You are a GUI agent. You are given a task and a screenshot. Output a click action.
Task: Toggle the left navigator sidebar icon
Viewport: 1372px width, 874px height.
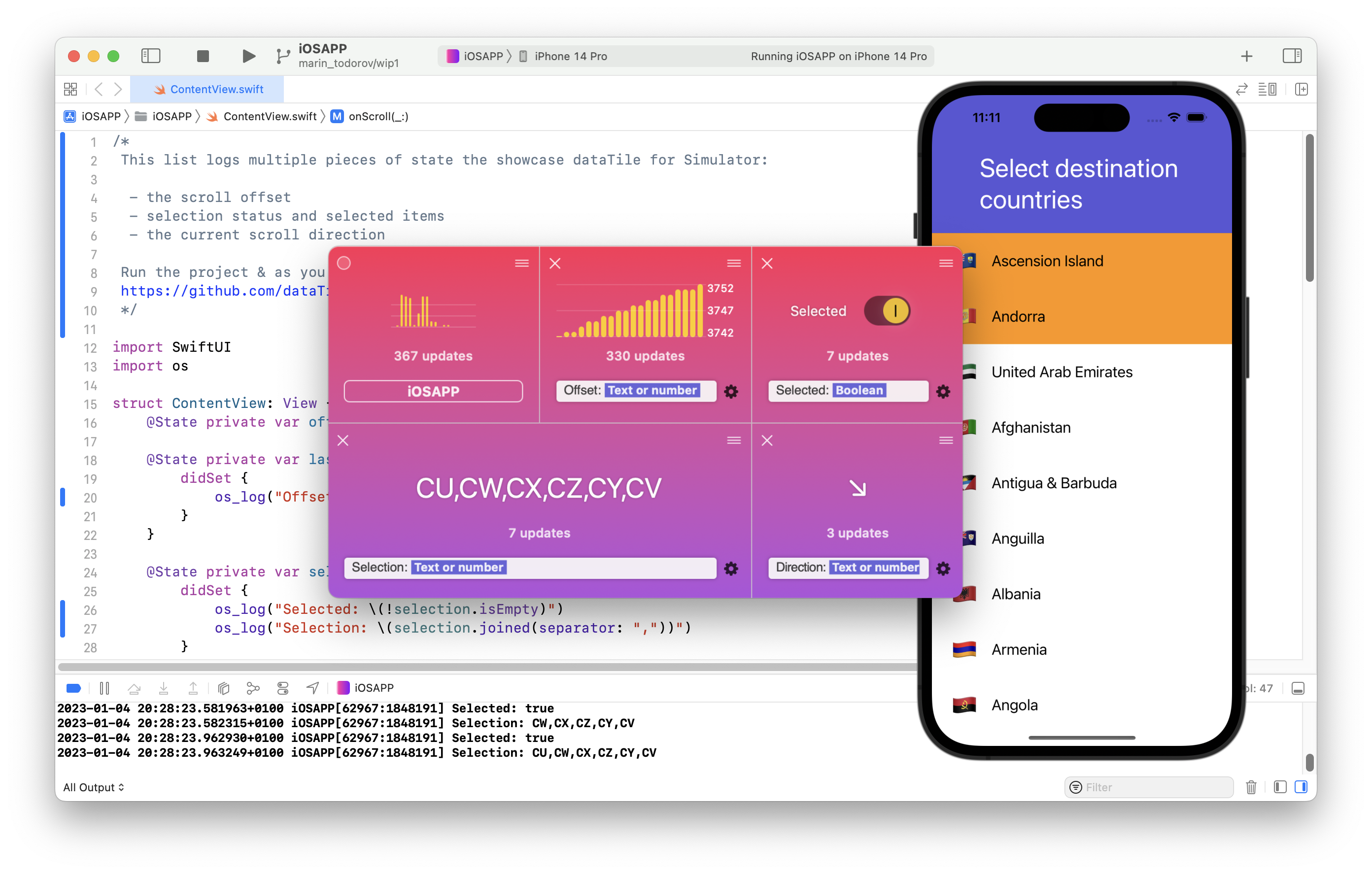tap(151, 56)
